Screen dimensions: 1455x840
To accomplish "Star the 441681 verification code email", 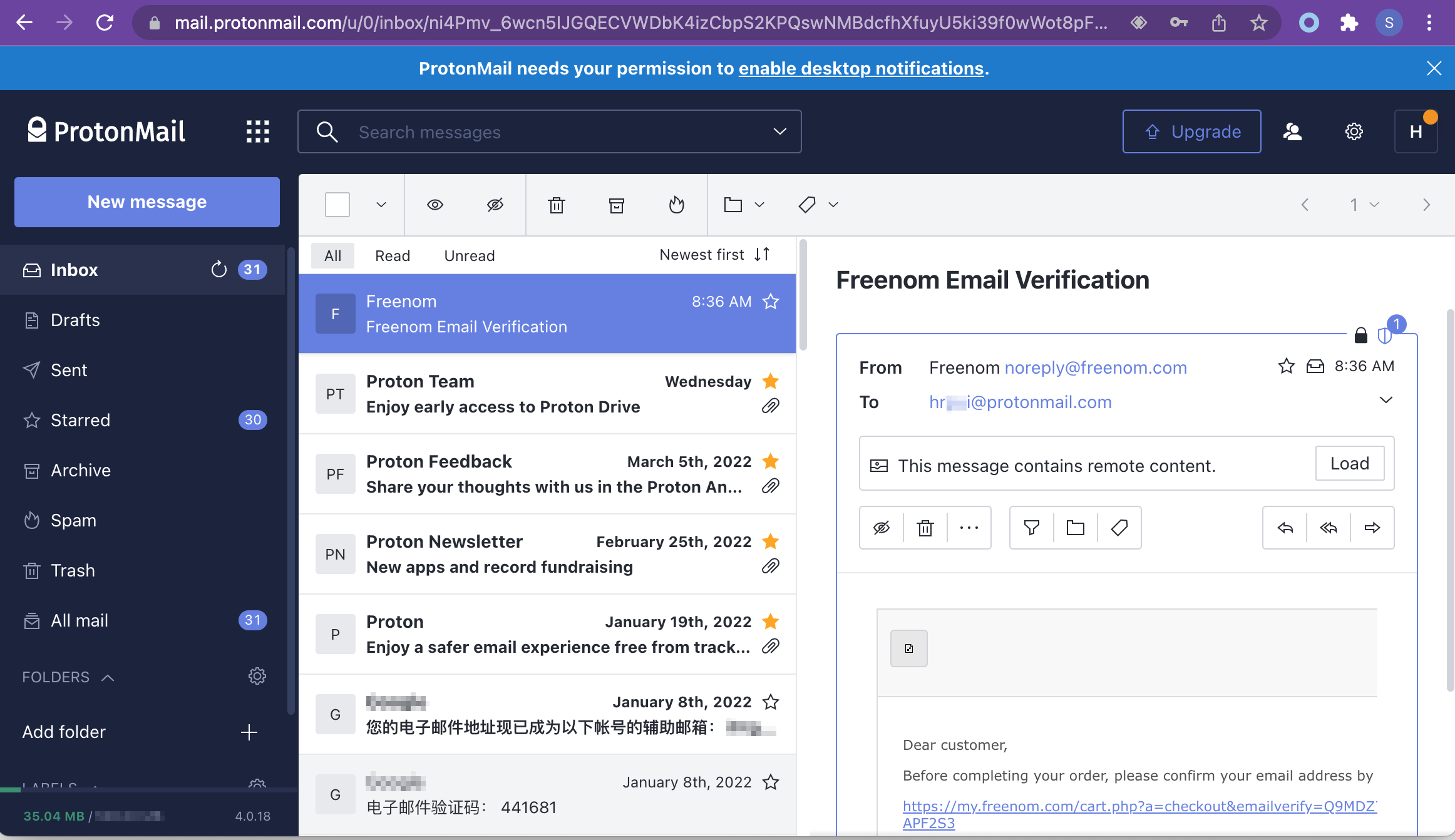I will click(771, 782).
